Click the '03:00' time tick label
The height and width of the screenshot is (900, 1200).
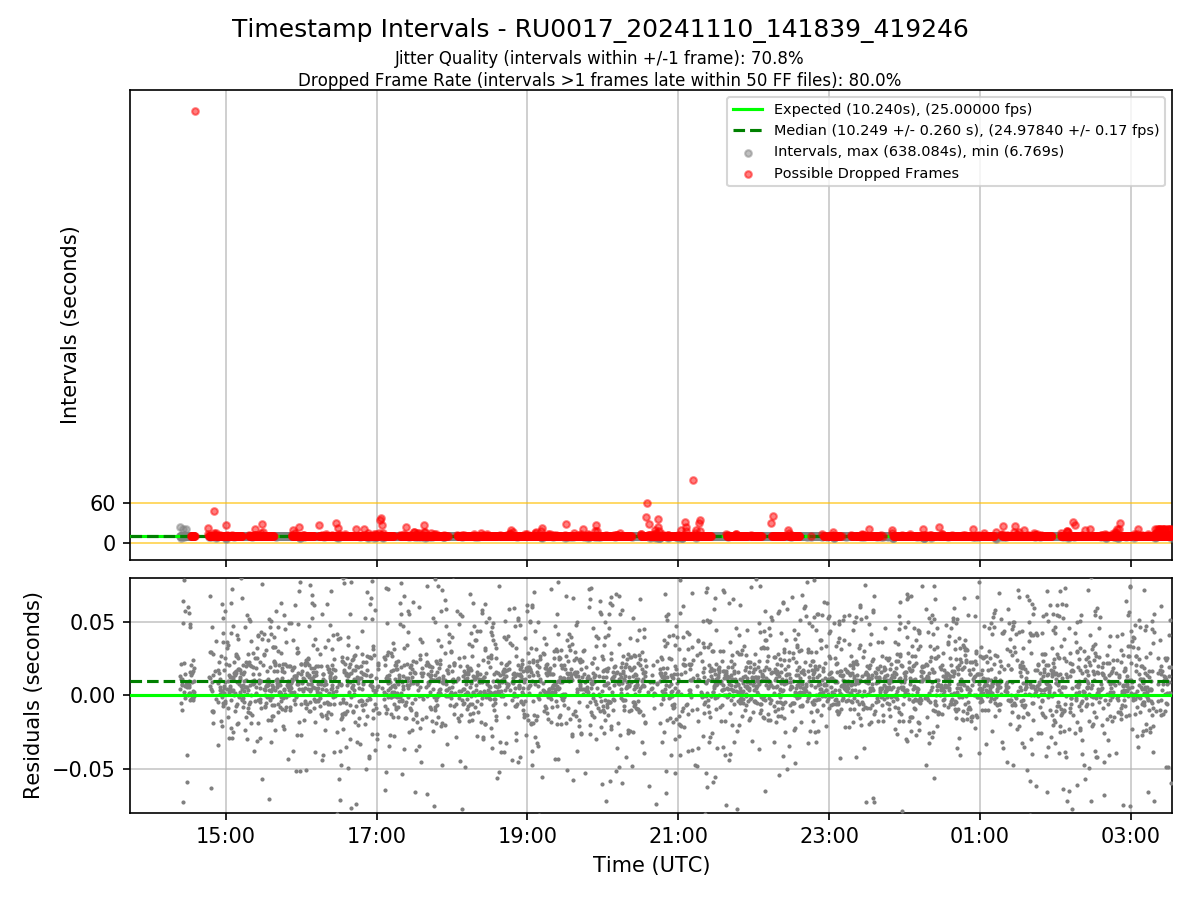tap(1131, 834)
